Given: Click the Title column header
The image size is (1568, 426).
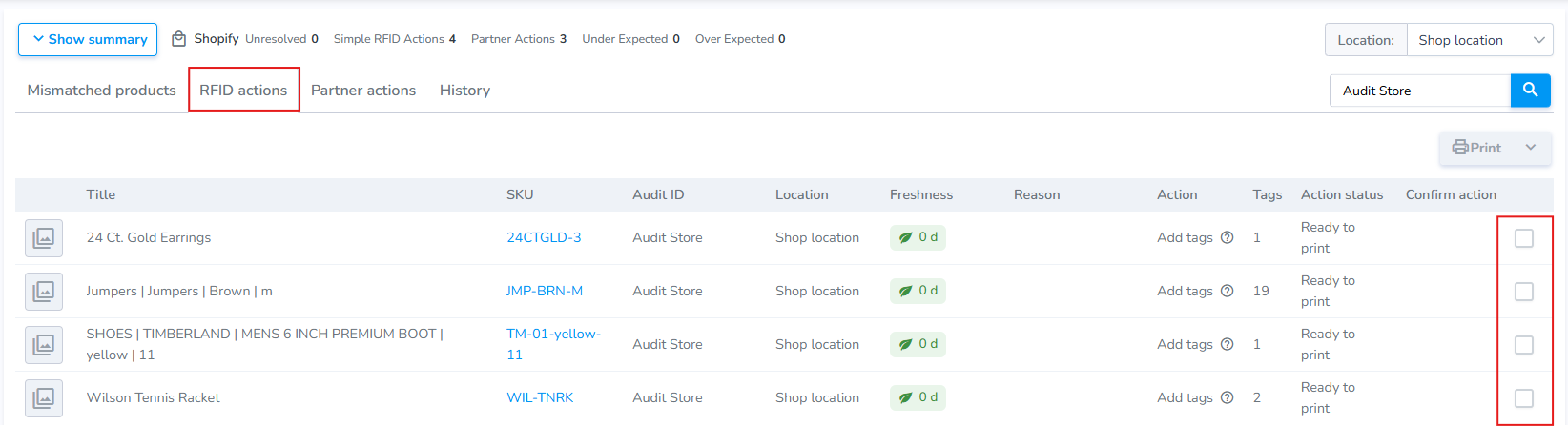Looking at the screenshot, I should [x=101, y=194].
